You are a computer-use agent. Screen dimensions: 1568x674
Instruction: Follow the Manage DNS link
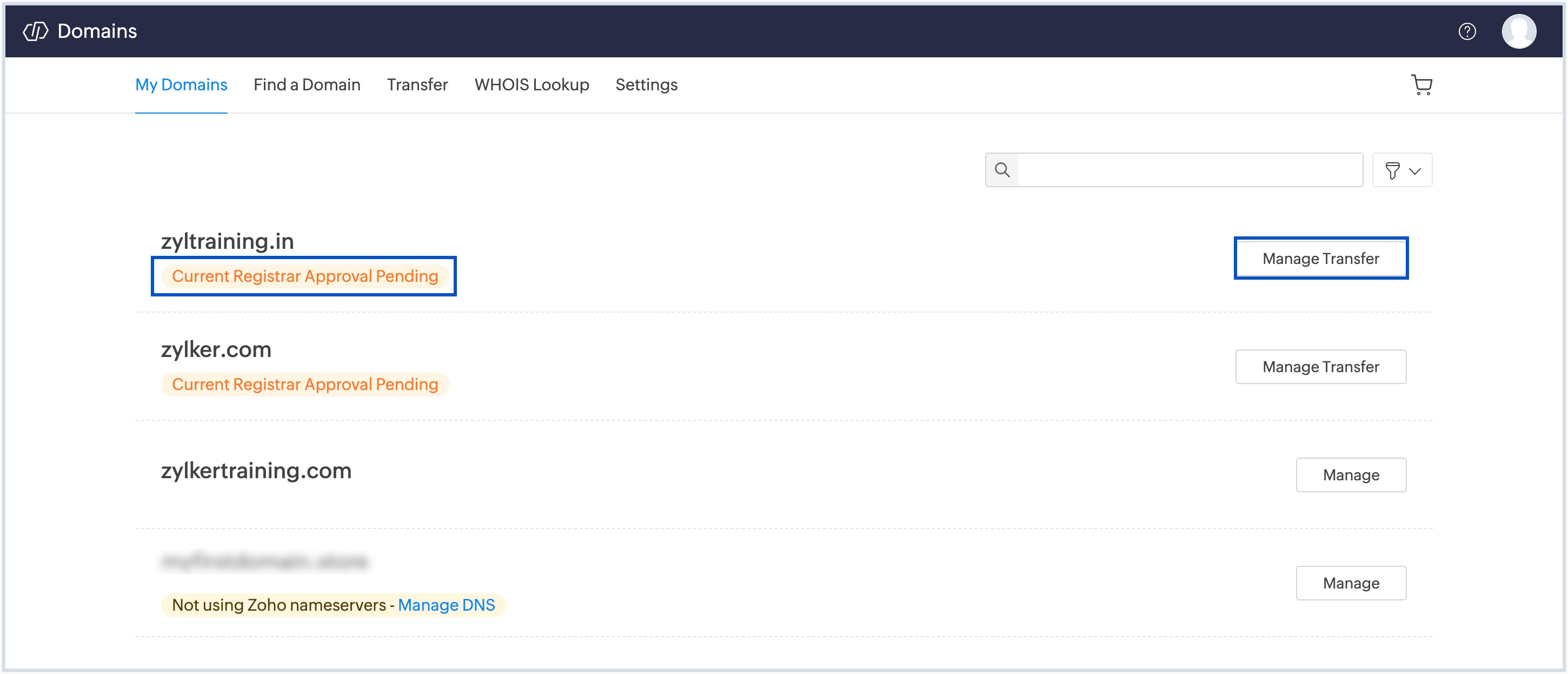point(446,605)
